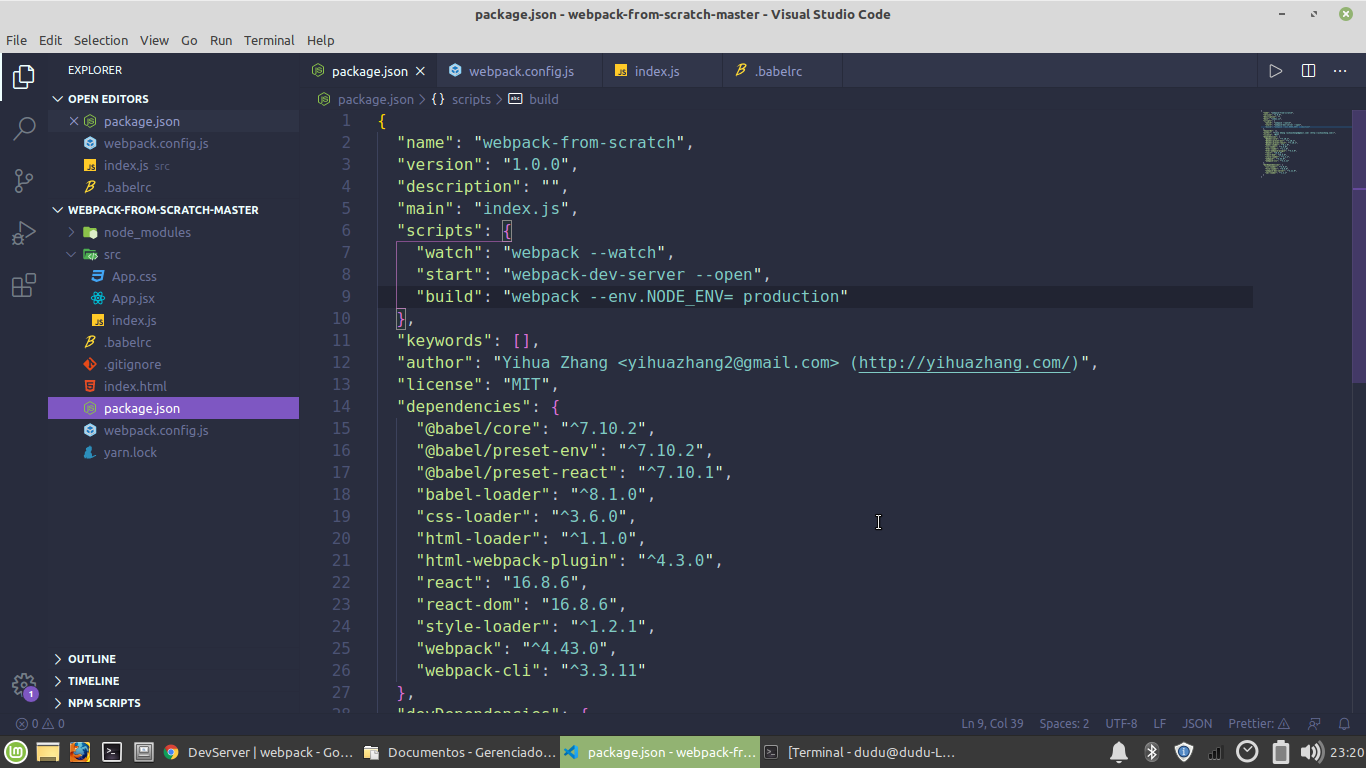Open the Edit menu
Viewport: 1366px width, 768px height.
click(x=50, y=40)
